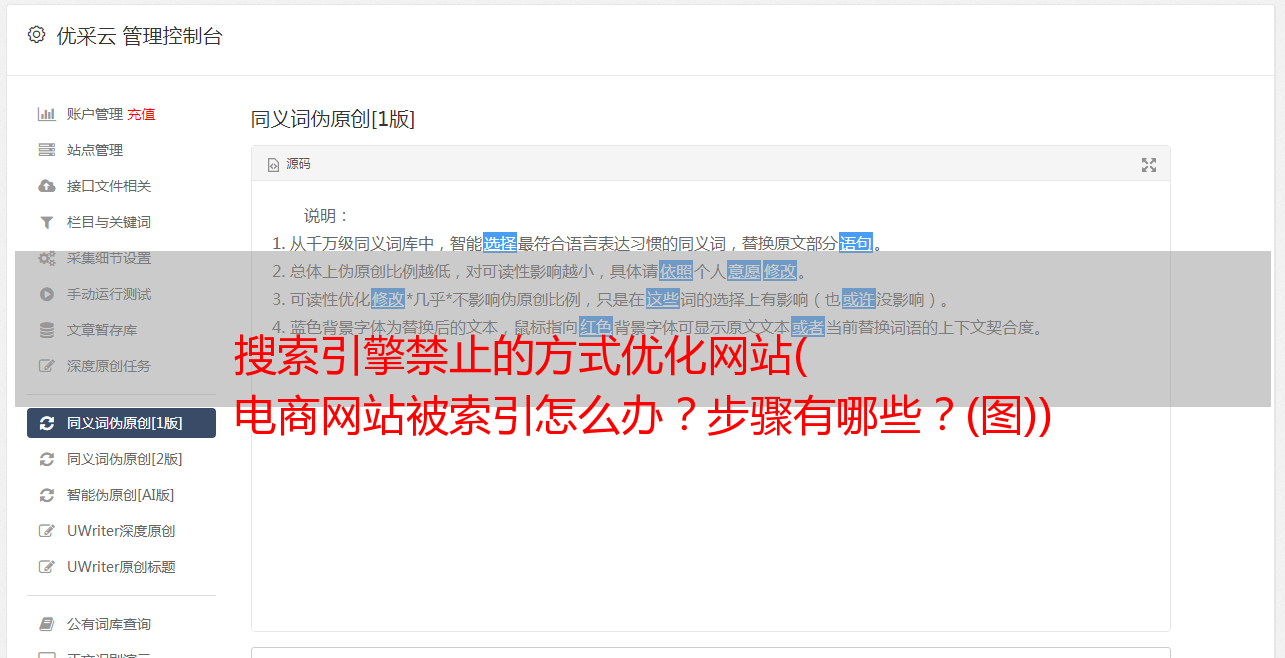Open the 优采云 管理控制台 header title

point(139,36)
